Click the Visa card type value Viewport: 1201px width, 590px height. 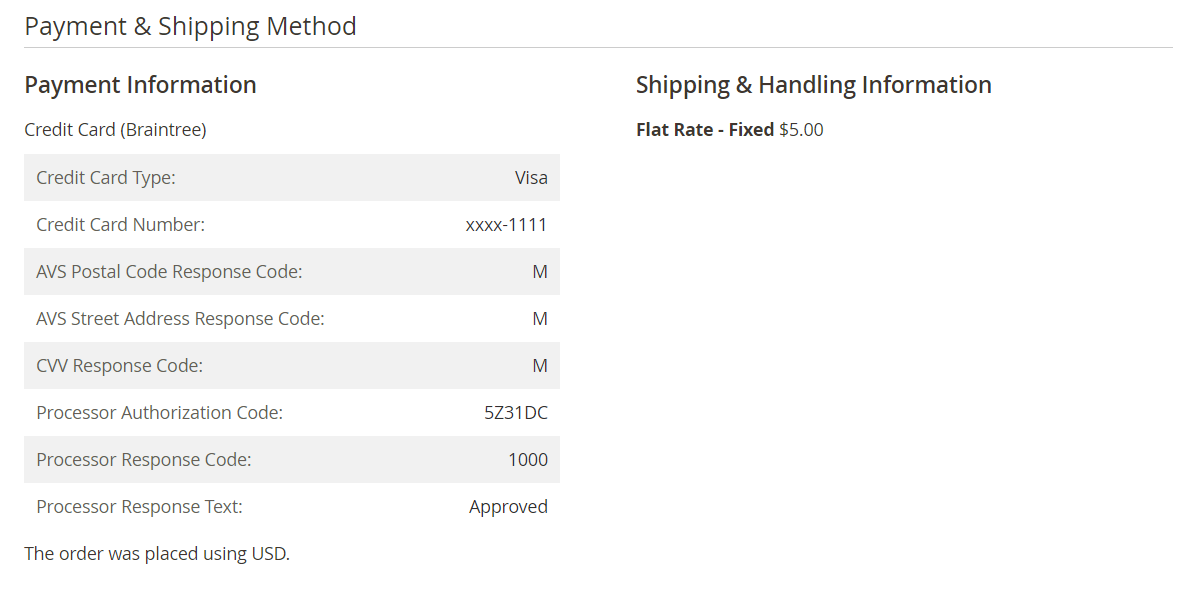(531, 178)
